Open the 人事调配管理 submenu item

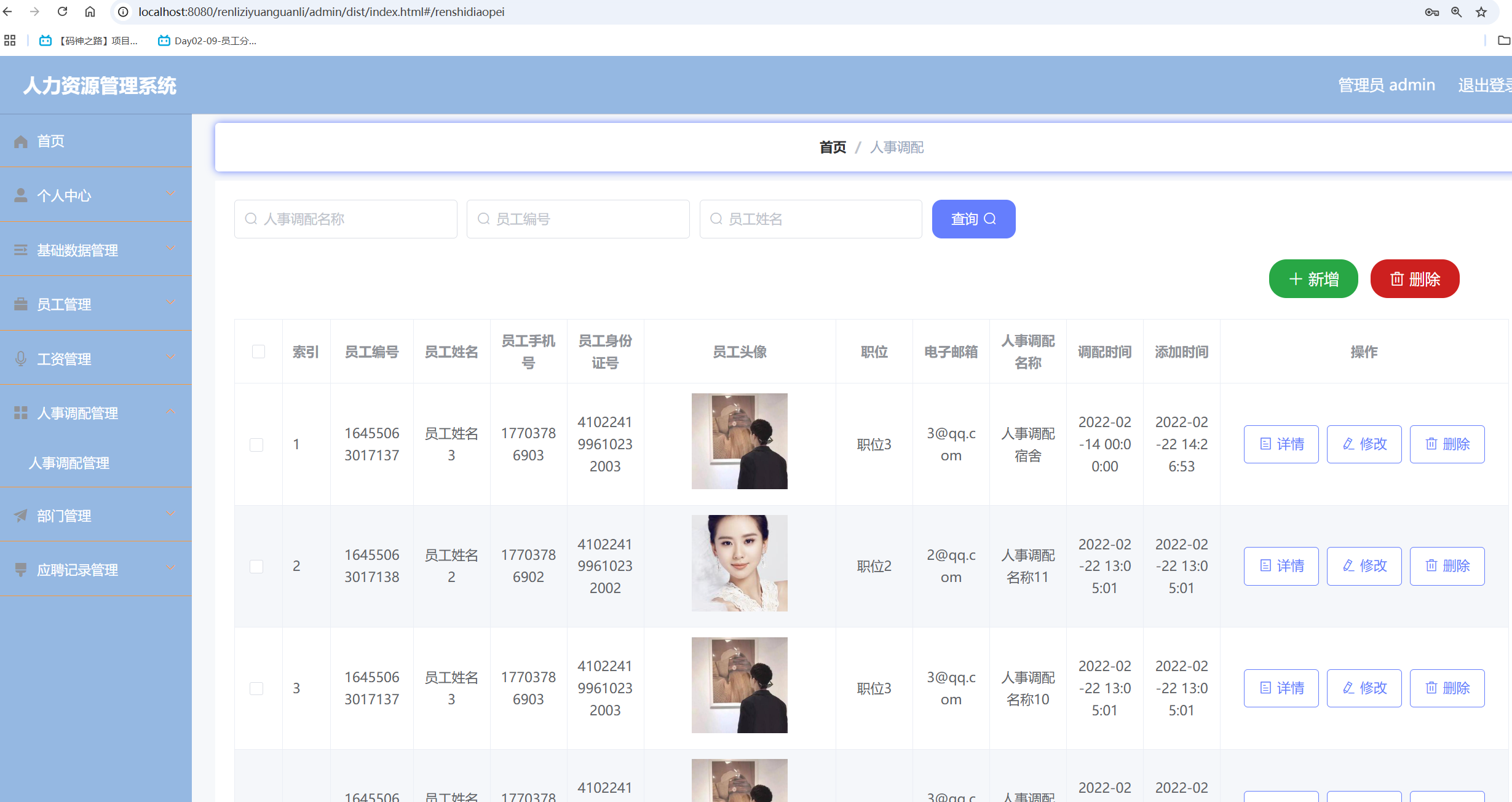(x=69, y=463)
